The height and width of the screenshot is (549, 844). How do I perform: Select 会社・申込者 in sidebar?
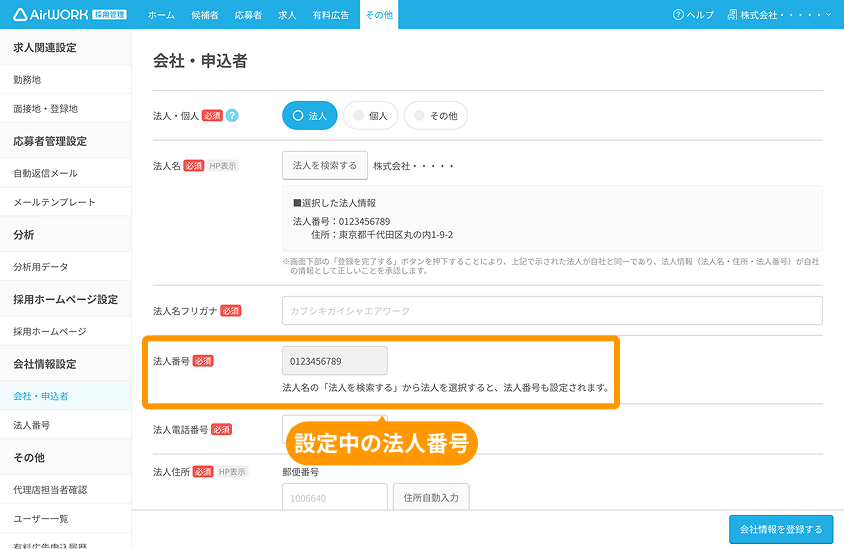66,396
